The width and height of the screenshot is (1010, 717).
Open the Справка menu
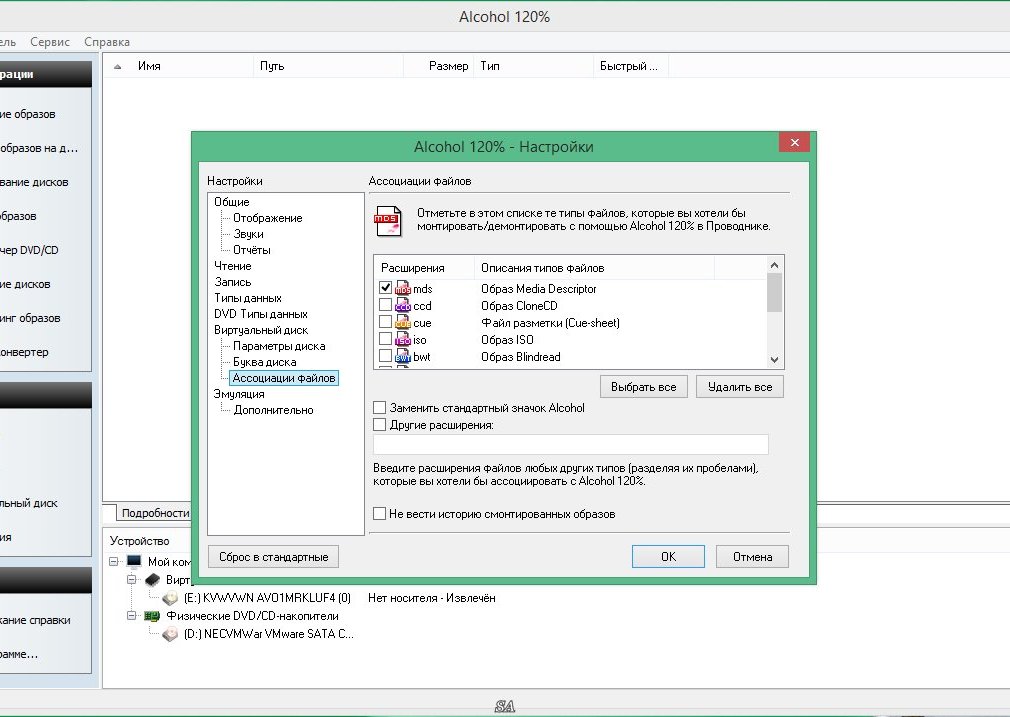107,42
